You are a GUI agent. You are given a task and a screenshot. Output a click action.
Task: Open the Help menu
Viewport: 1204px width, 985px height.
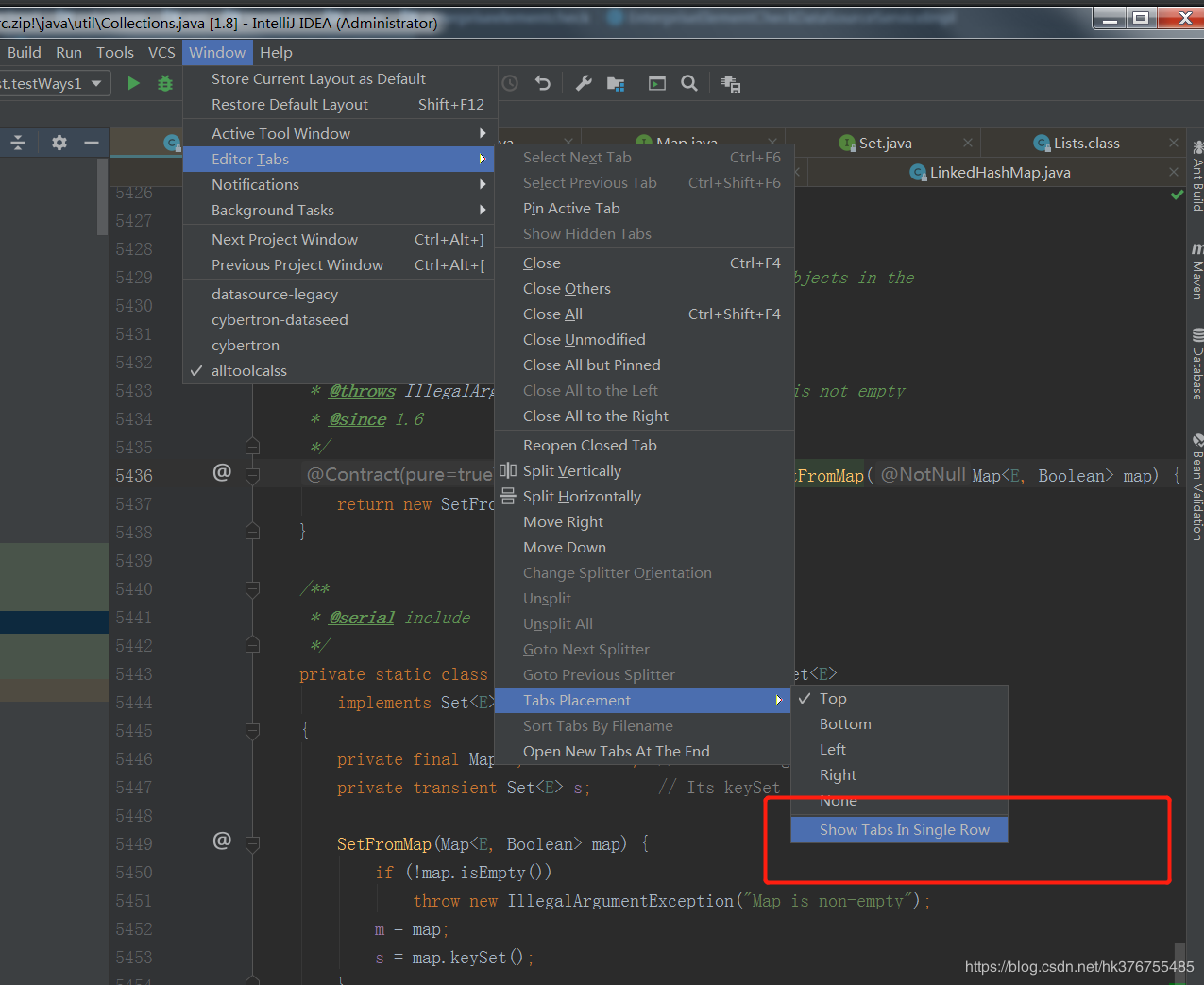click(276, 53)
